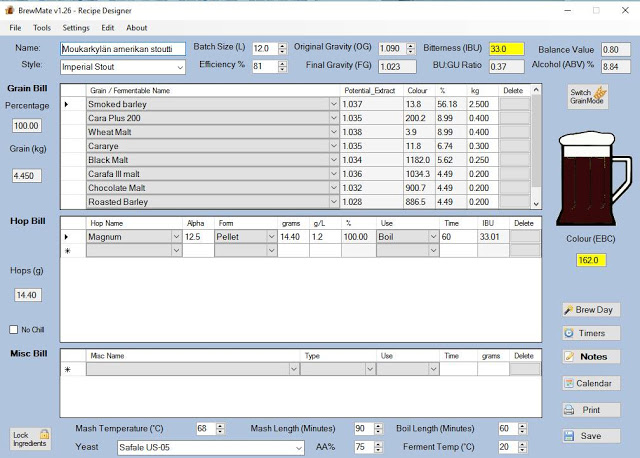Save recipe with the floppy disk button
The height and width of the screenshot is (458, 640).
(x=590, y=436)
